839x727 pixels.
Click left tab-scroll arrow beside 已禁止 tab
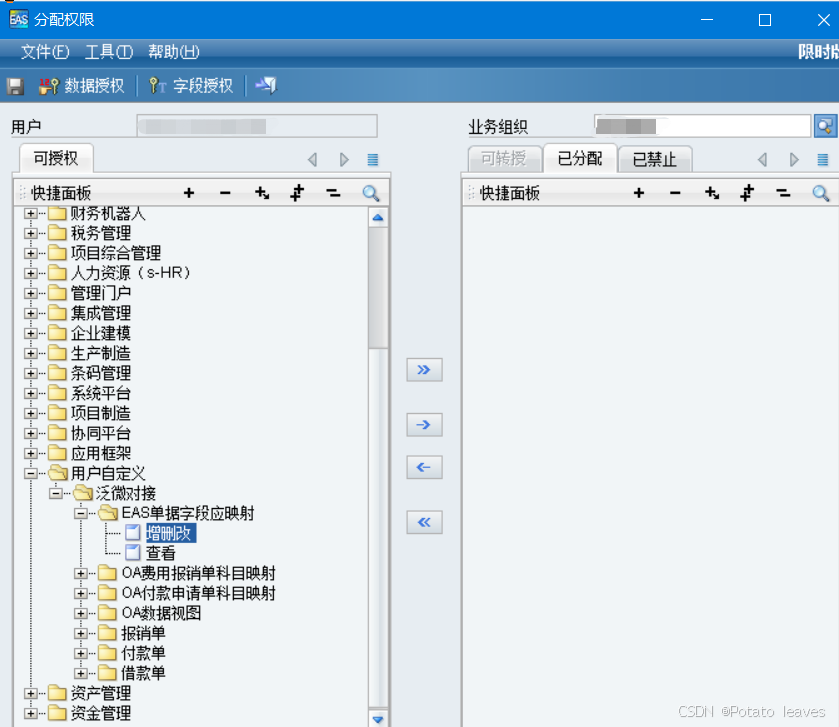pos(762,159)
